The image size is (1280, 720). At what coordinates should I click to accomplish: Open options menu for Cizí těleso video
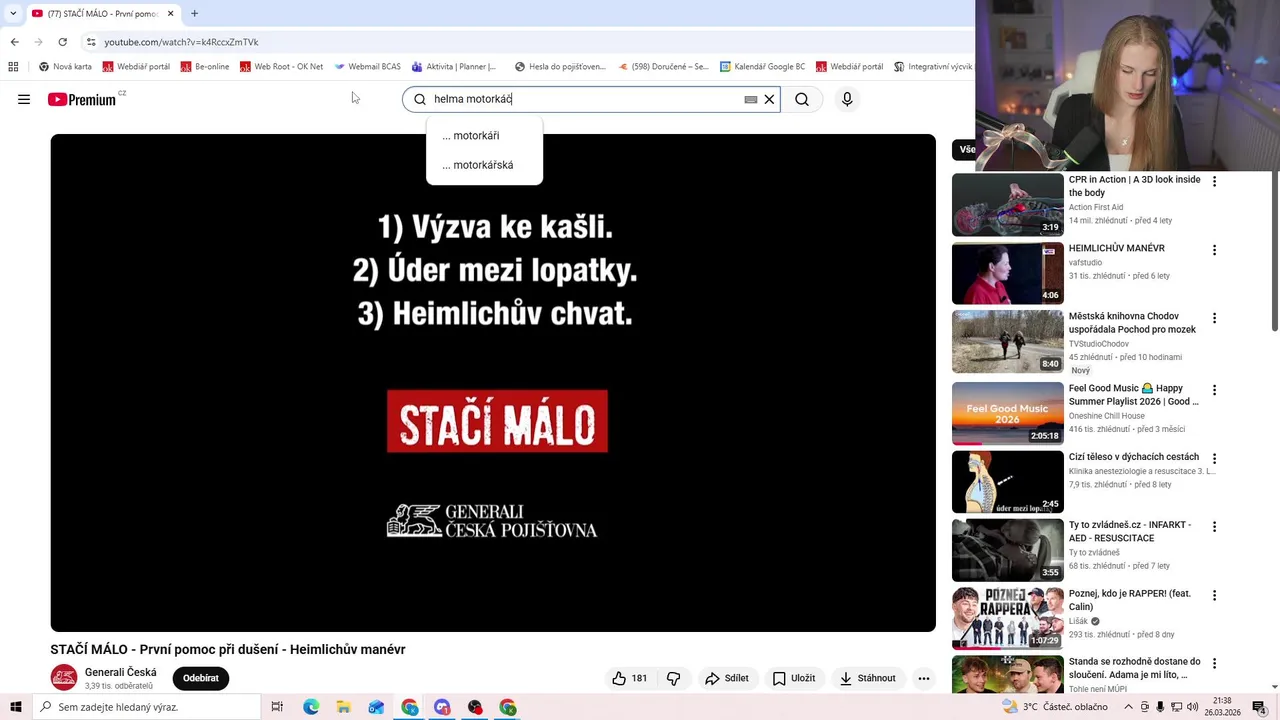pyautogui.click(x=1214, y=459)
